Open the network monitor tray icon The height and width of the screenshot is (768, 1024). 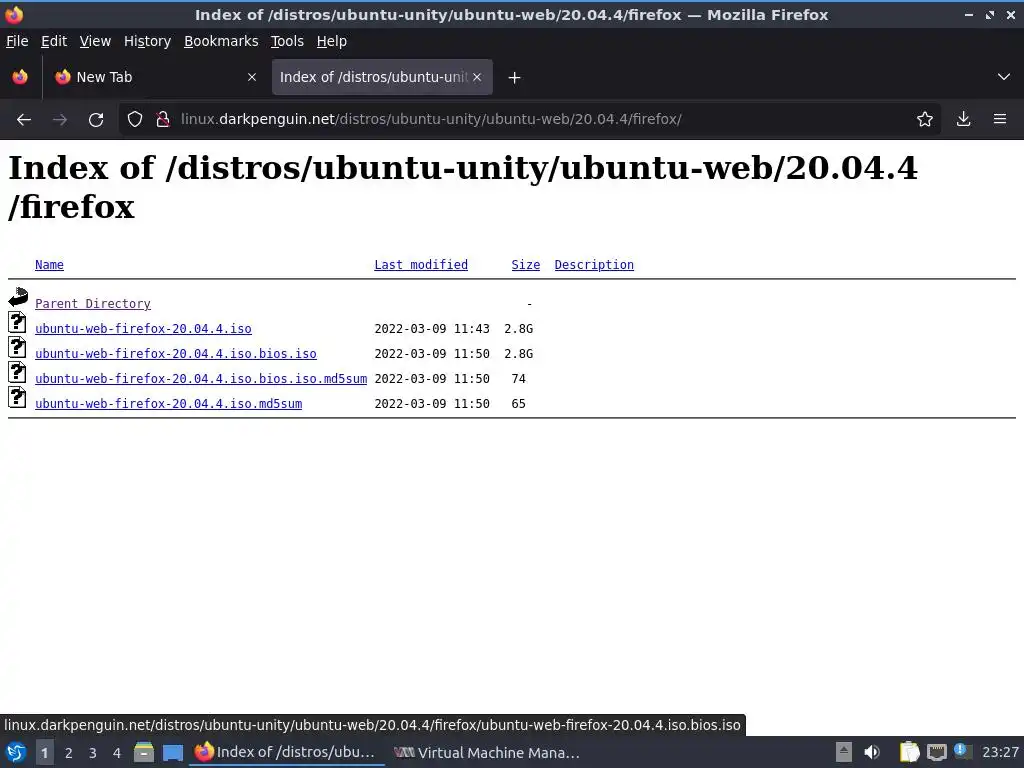936,752
